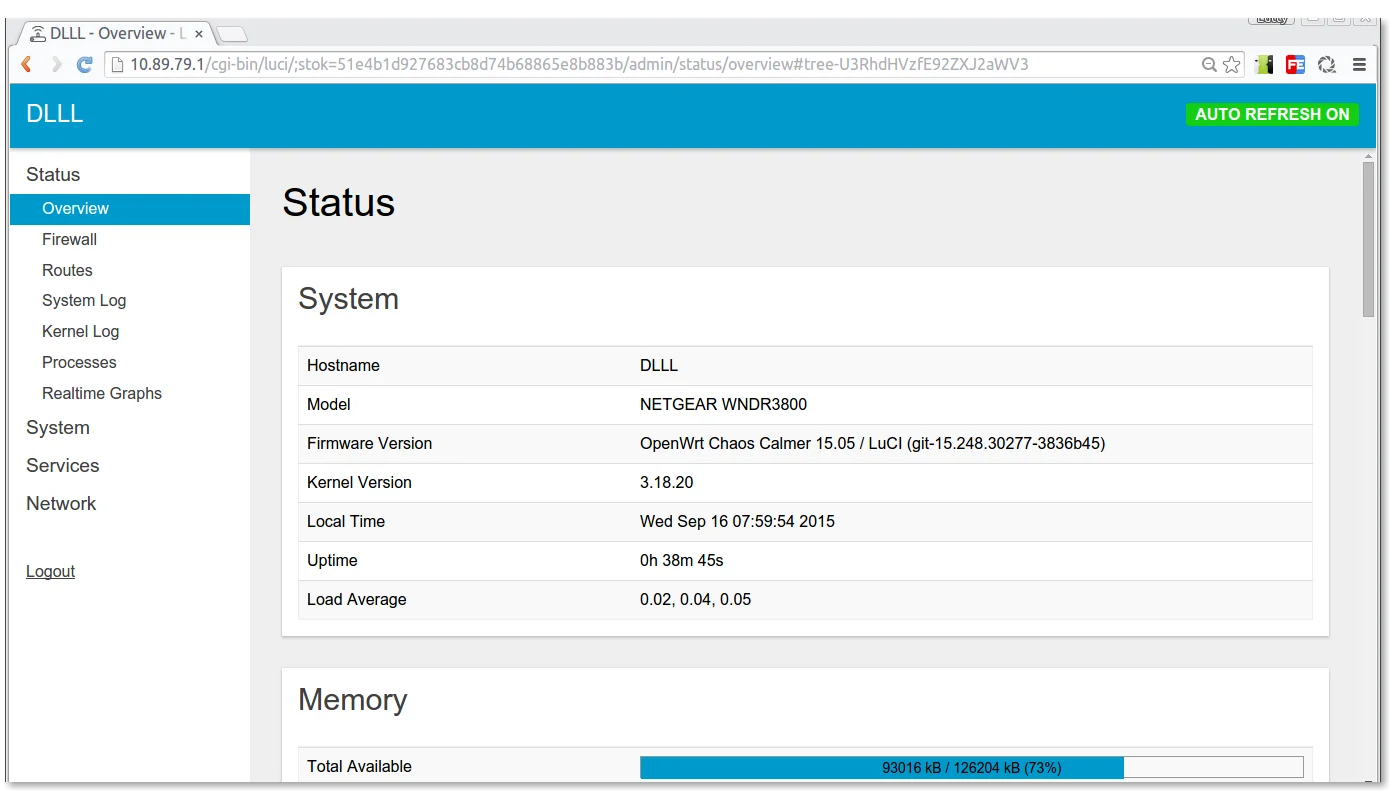The image size is (1390, 804).
Task: Open the zoom magnifier icon in address bar
Action: point(1209,65)
